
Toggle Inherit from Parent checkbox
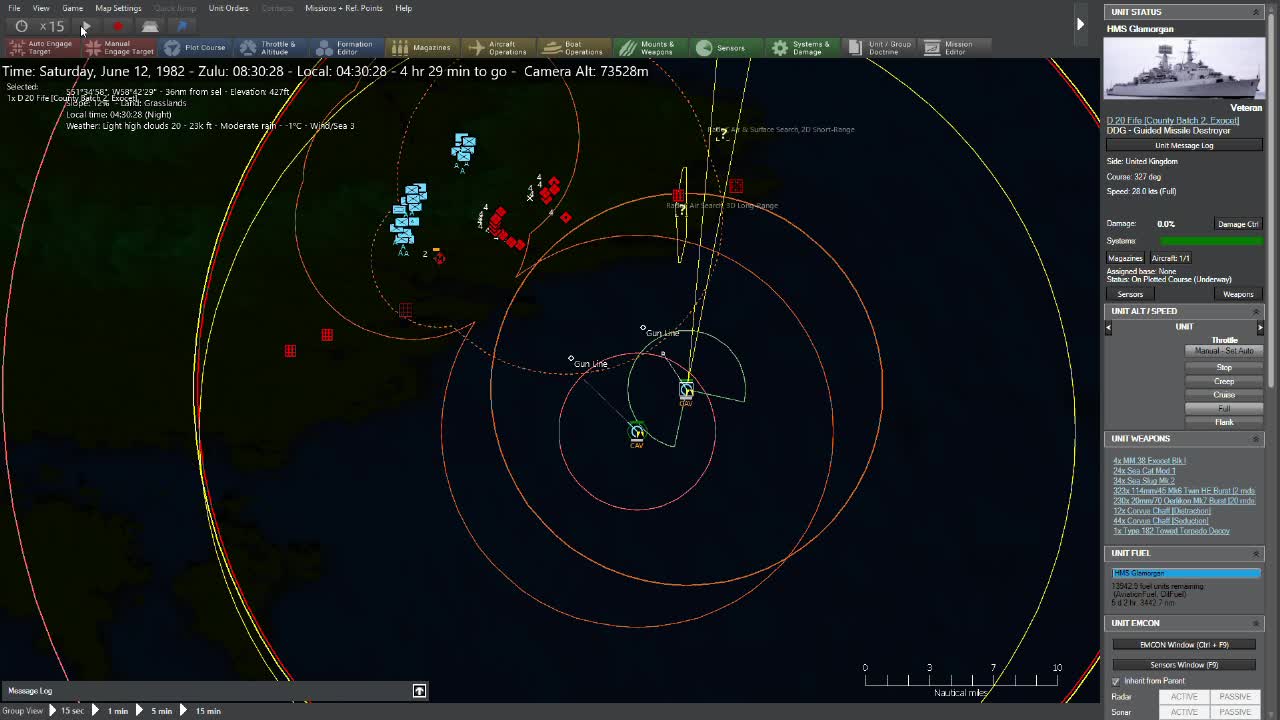tap(1116, 681)
